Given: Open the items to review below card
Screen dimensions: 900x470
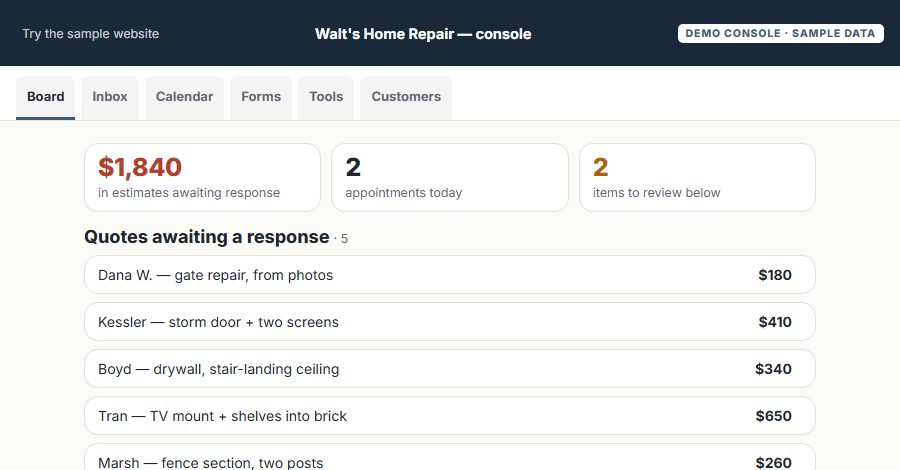Looking at the screenshot, I should click(x=697, y=177).
